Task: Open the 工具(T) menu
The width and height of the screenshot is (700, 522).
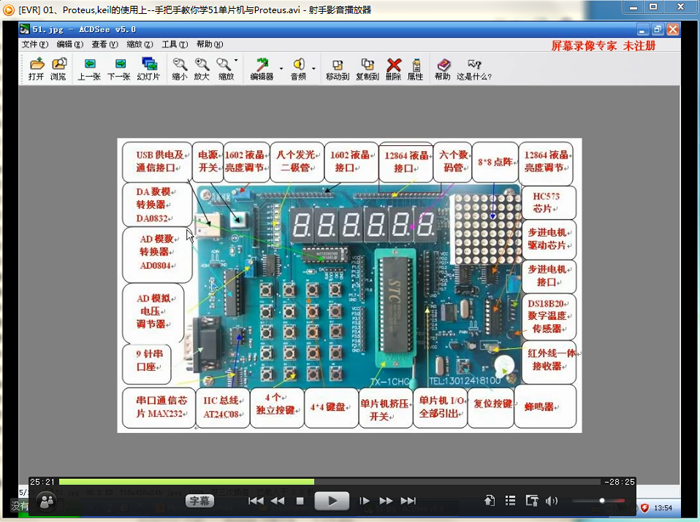Action: [x=175, y=44]
